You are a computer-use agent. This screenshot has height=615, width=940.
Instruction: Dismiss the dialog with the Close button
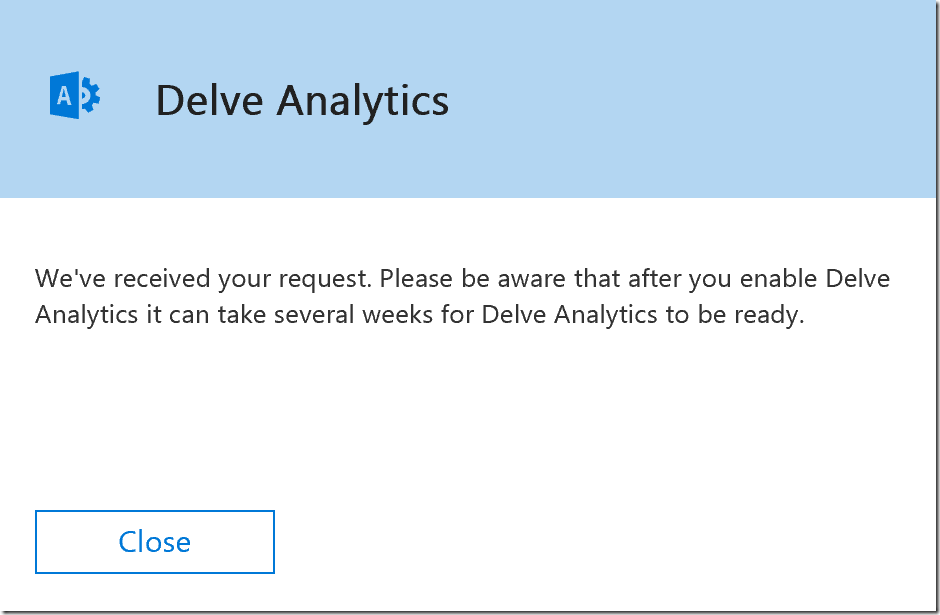pos(155,542)
